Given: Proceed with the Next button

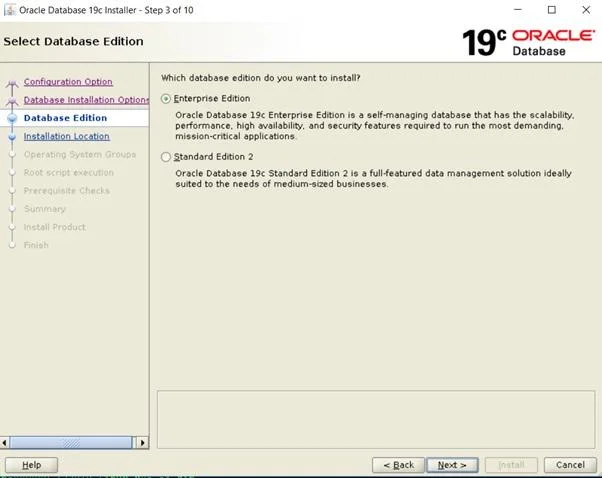Looking at the screenshot, I should point(452,465).
